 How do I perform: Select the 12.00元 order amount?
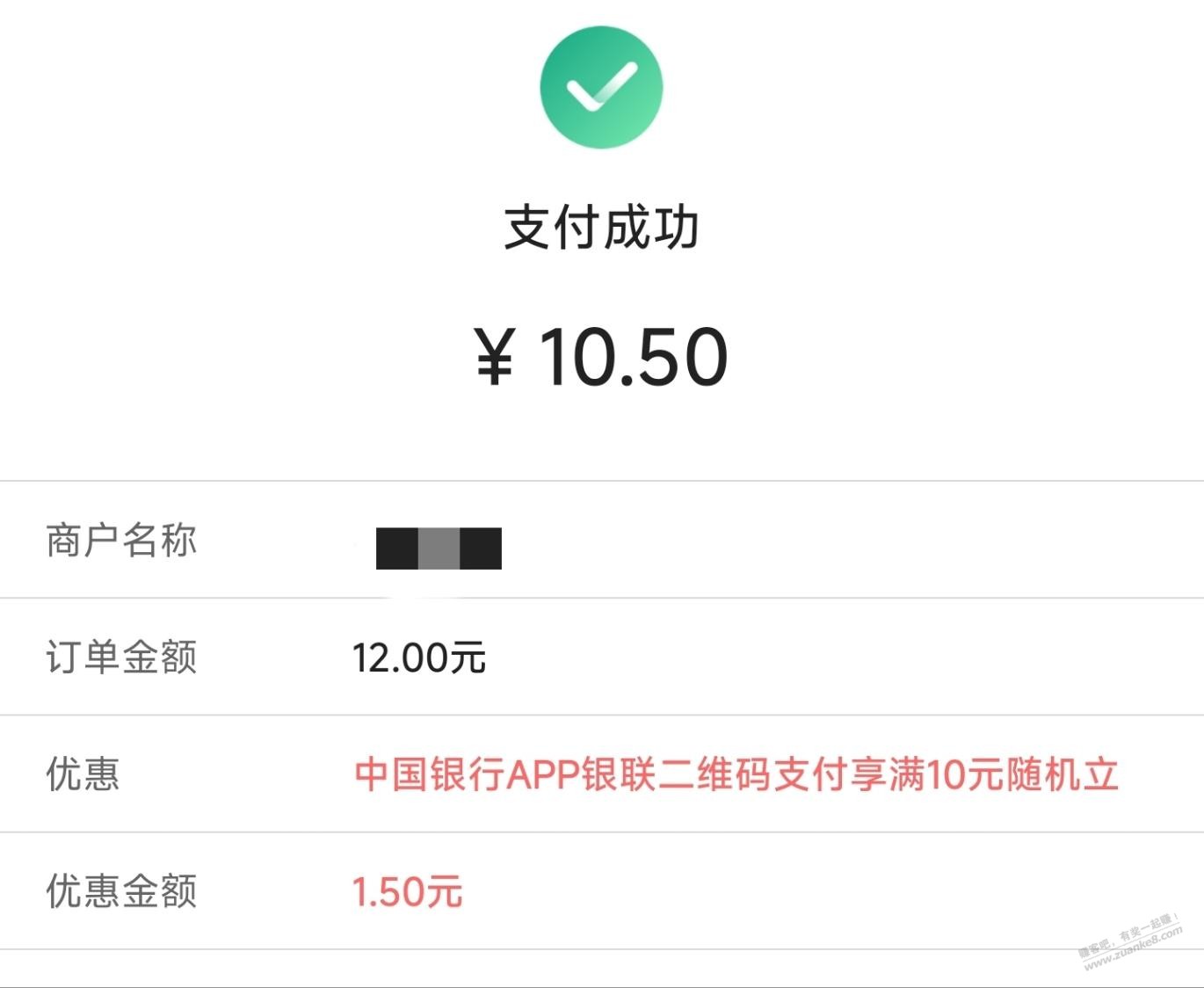pos(418,658)
